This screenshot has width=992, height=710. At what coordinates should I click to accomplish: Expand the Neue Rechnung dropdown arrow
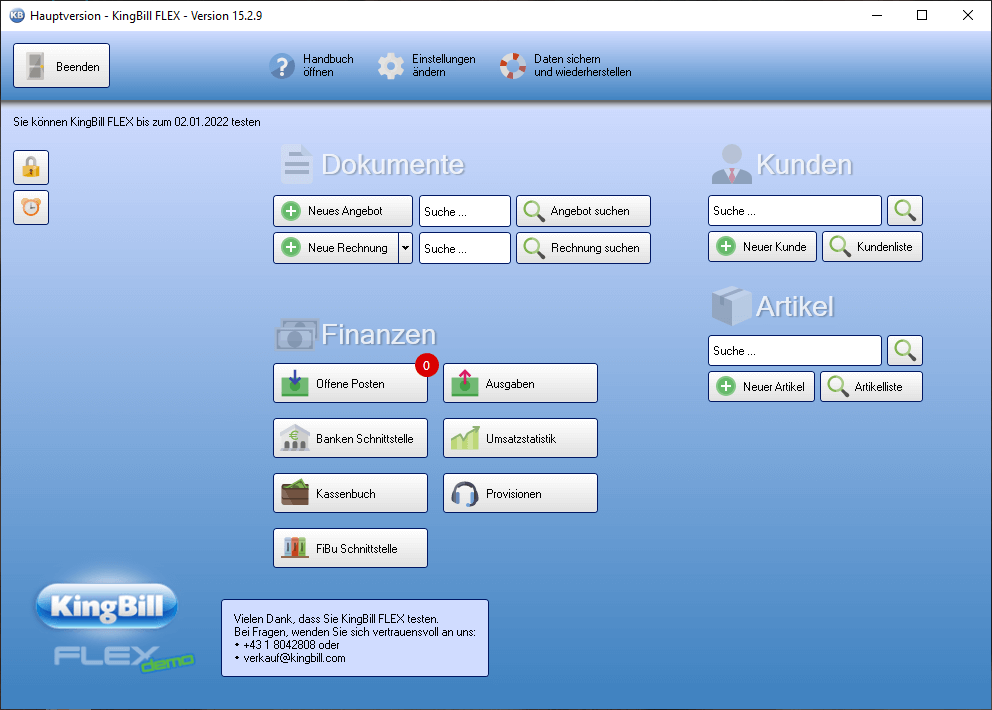406,248
